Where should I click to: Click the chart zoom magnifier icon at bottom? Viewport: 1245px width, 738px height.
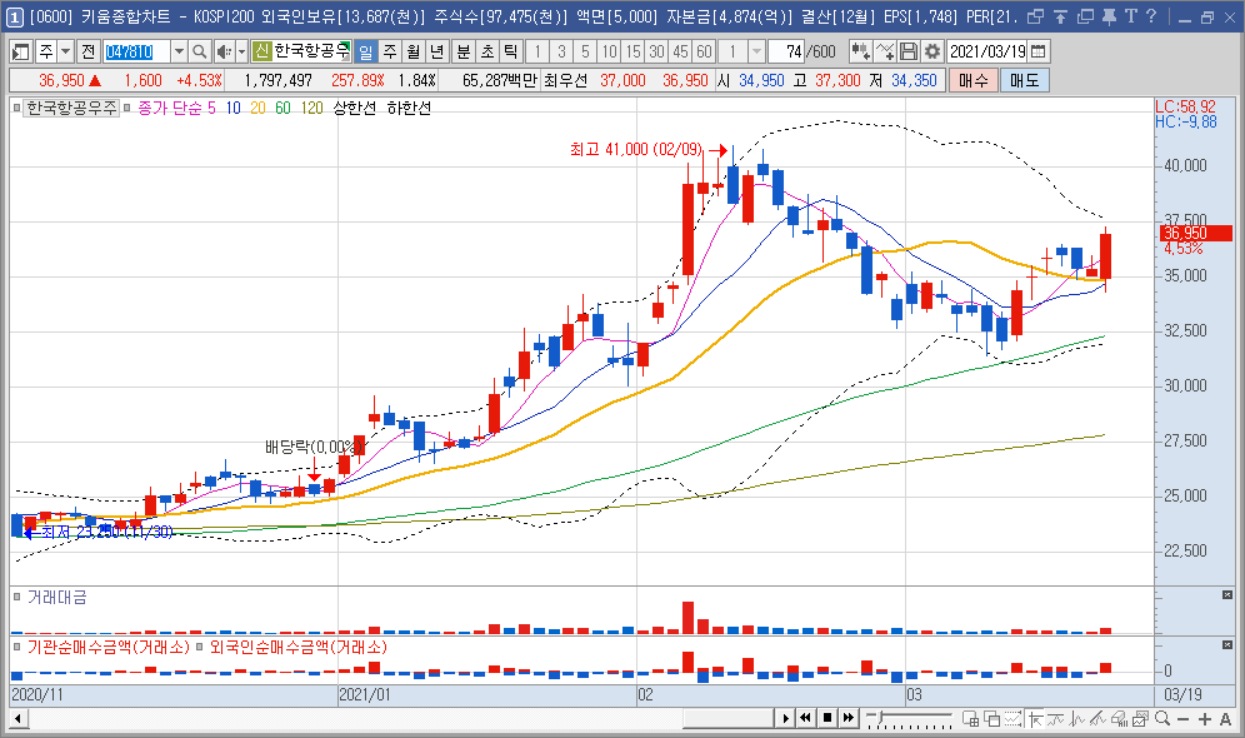coord(1162,718)
